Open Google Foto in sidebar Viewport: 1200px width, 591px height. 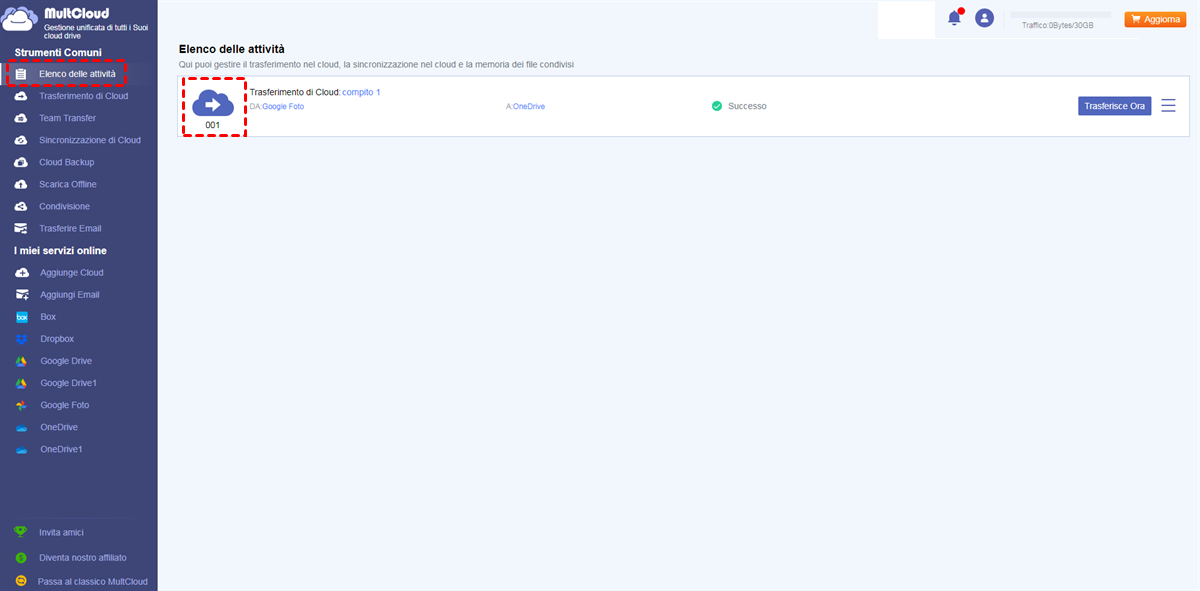(65, 405)
